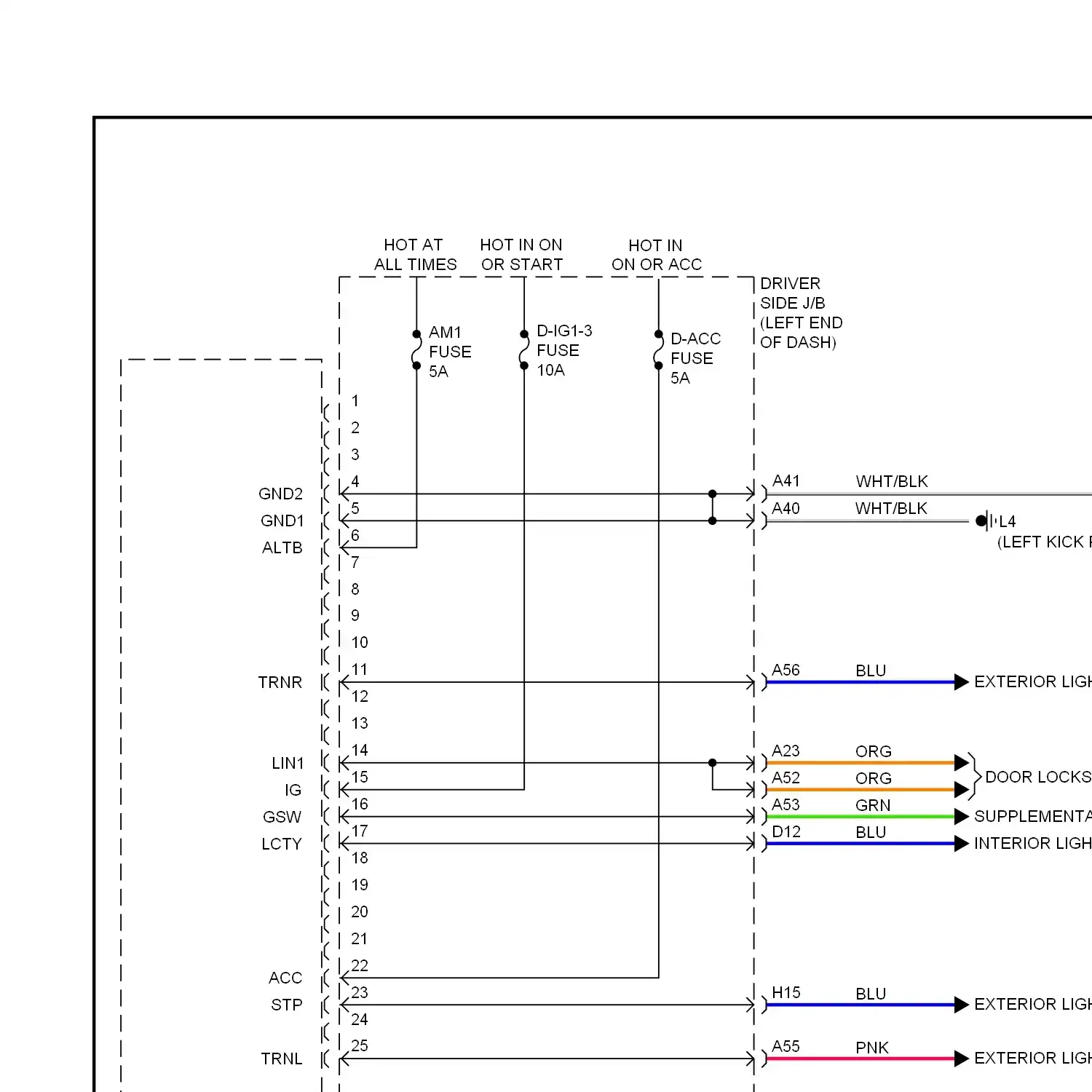The width and height of the screenshot is (1092, 1092).
Task: Click EXTERIOR LIGH label on the A56 row
Action: click(x=1033, y=682)
